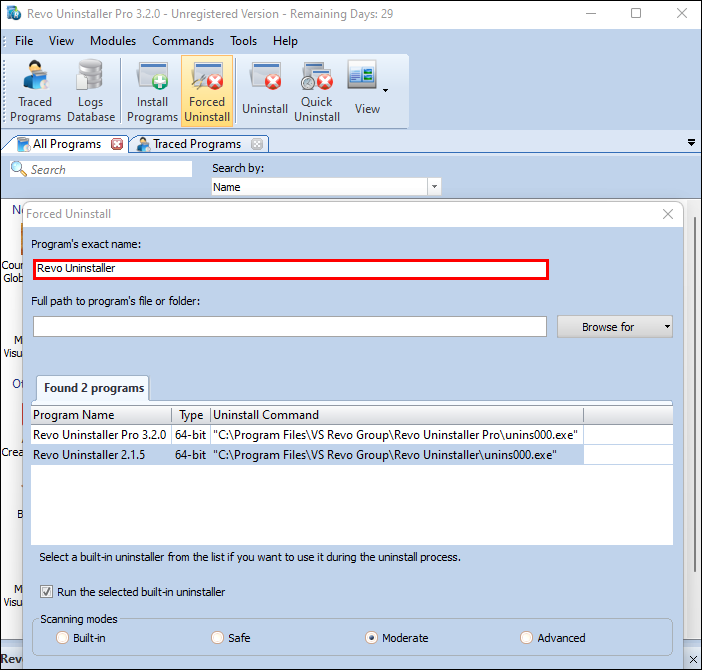Viewport: 702px width, 670px height.
Task: Select the Forced Uninstall tool
Action: tap(207, 91)
